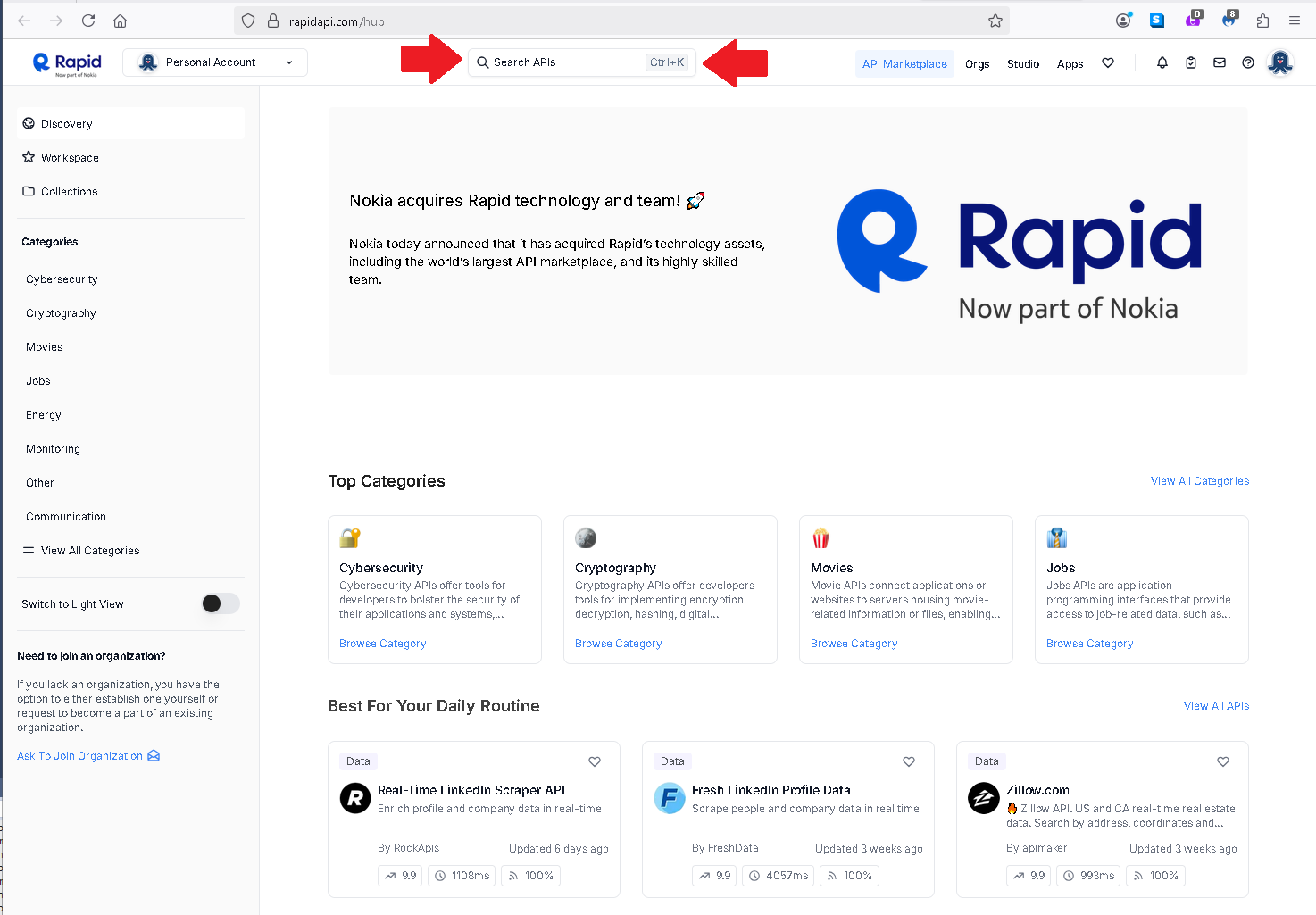Favorite the Real-Time LinkedIn Scraper API card

pos(595,761)
